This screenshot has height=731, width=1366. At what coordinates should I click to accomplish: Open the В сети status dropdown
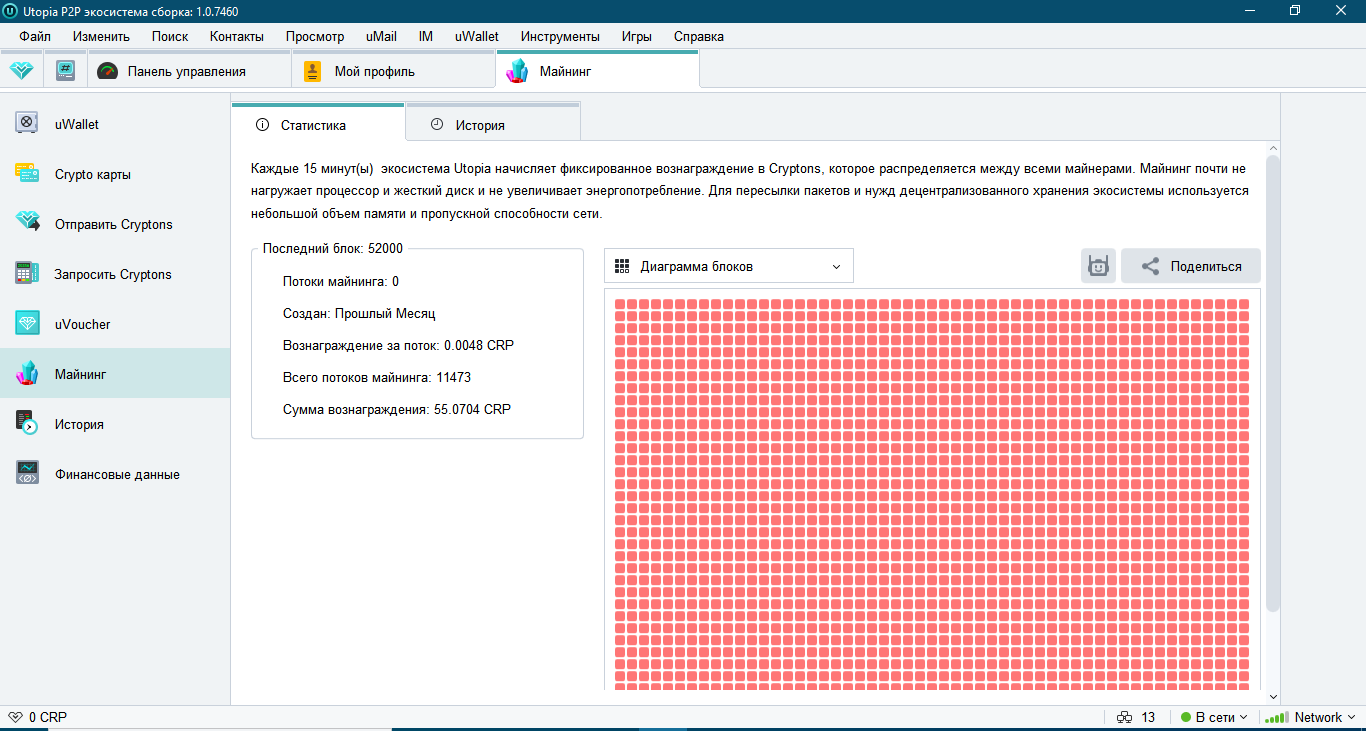coord(1215,717)
